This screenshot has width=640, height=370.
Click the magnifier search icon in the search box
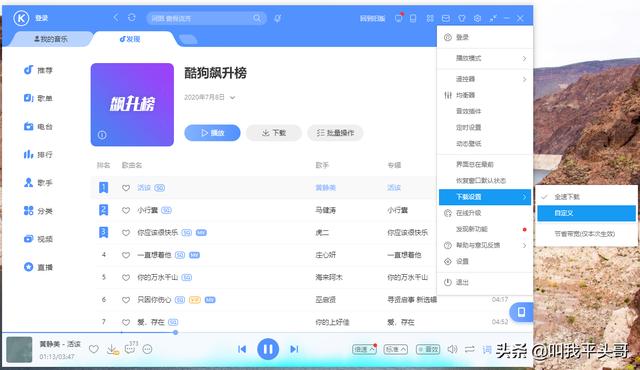click(257, 18)
